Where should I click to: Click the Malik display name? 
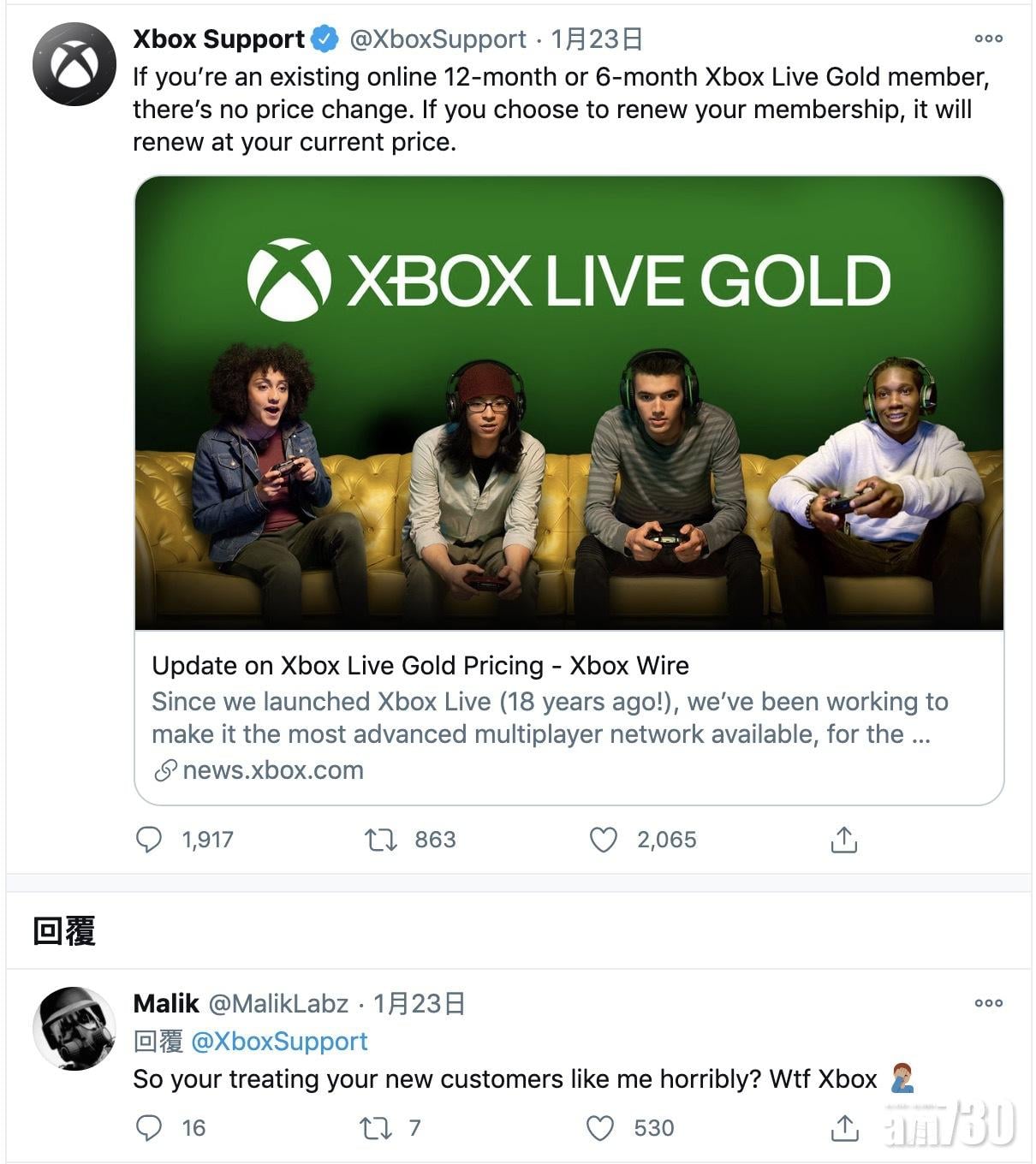pos(166,1003)
